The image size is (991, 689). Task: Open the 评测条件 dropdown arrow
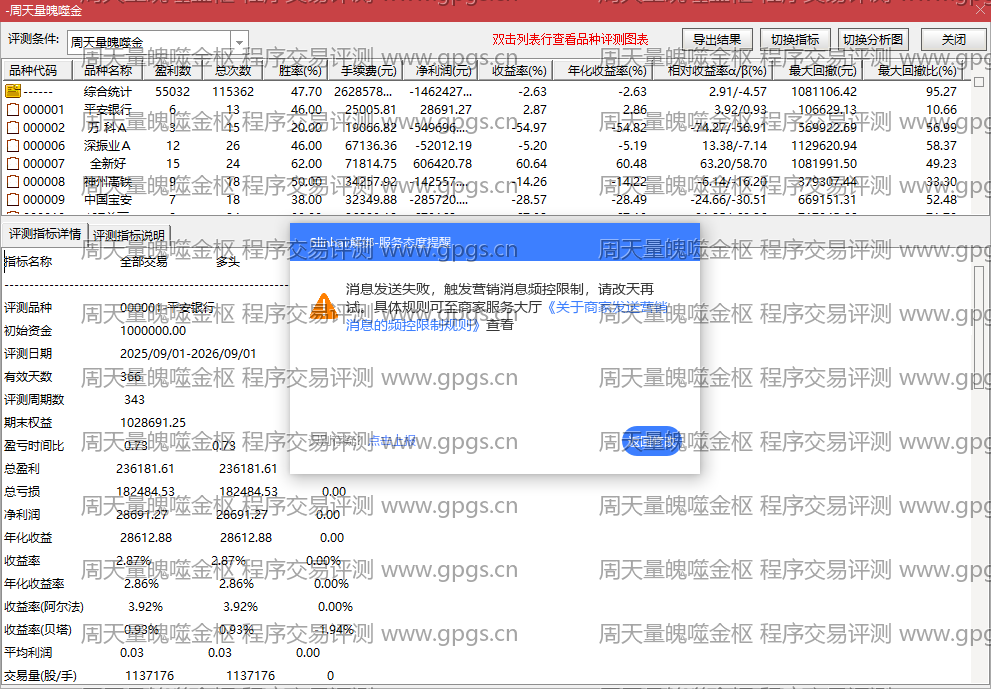click(240, 42)
